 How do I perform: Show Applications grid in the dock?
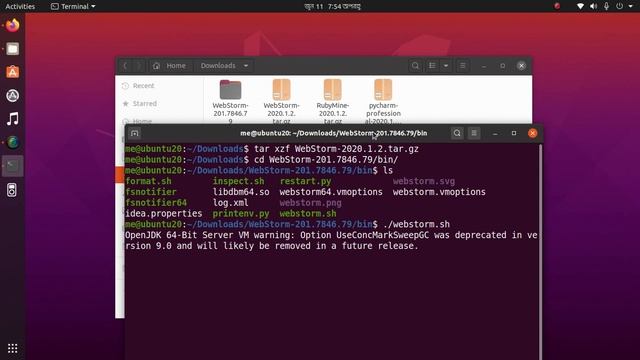(x=13, y=348)
